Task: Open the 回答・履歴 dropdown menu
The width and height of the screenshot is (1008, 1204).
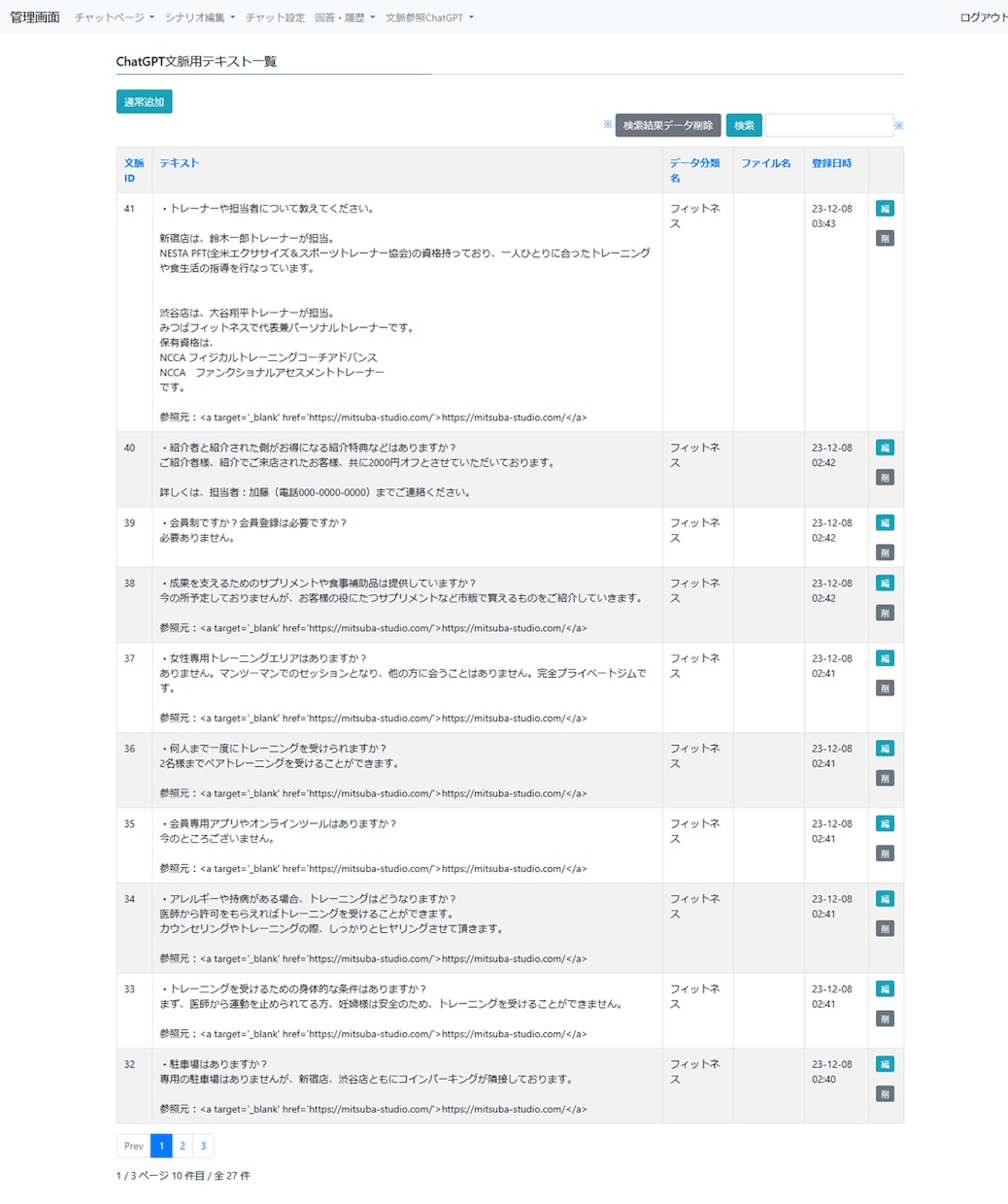Action: 345,17
